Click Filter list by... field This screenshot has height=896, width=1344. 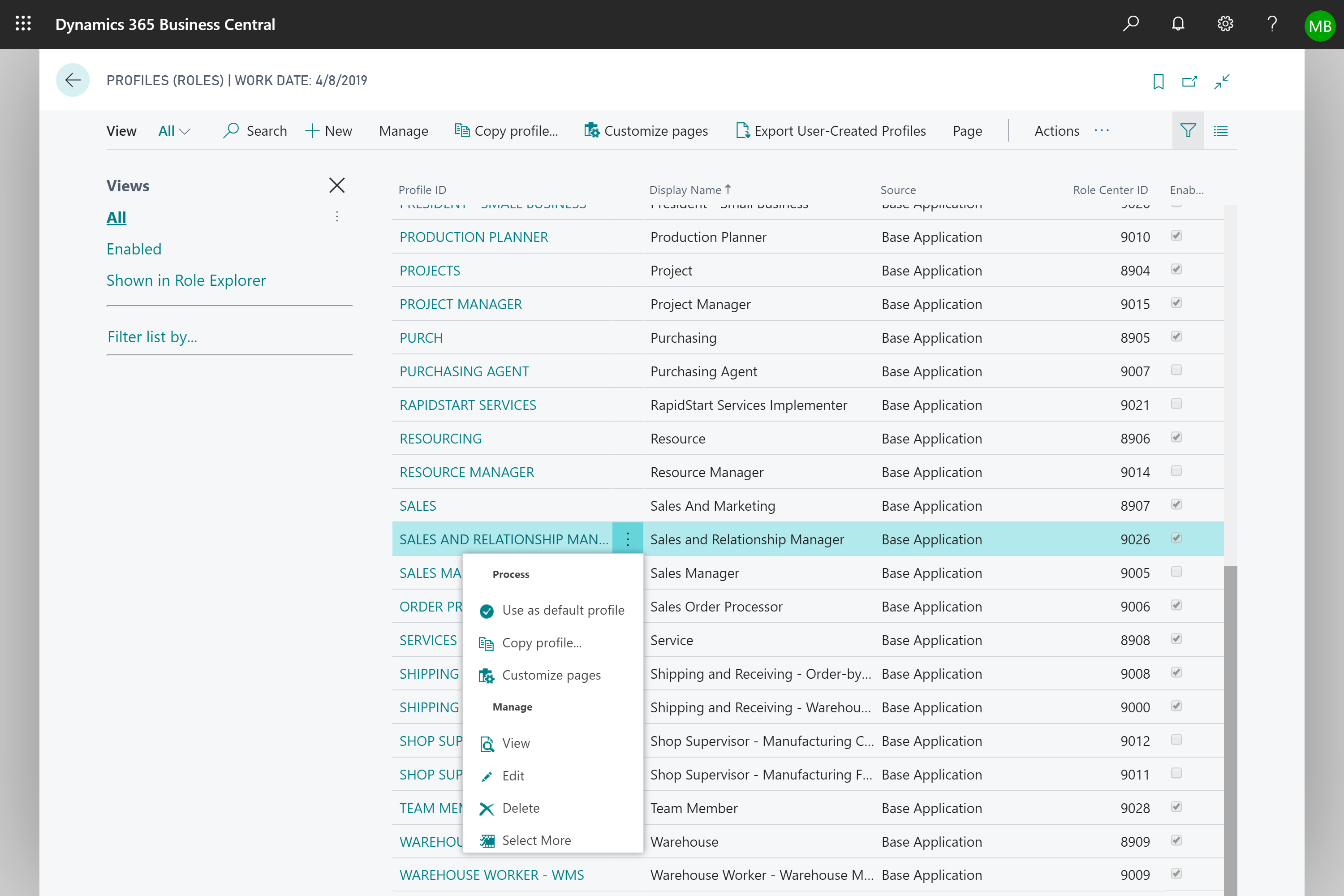click(230, 337)
